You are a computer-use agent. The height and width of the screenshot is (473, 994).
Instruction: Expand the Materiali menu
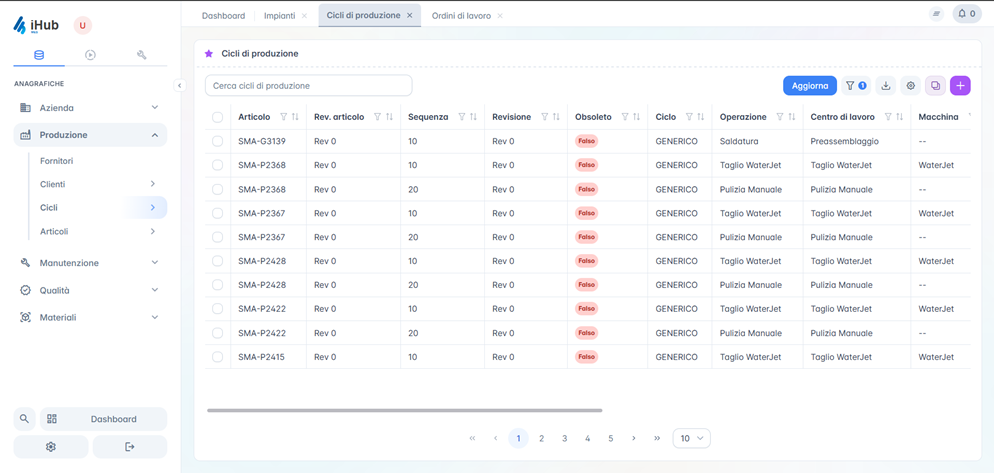click(90, 318)
